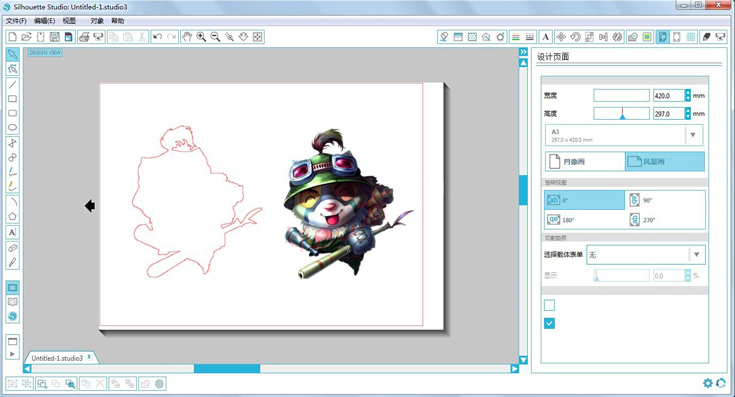Image resolution: width=735 pixels, height=397 pixels.
Task: Click the height value stepper arrows
Action: 688,113
